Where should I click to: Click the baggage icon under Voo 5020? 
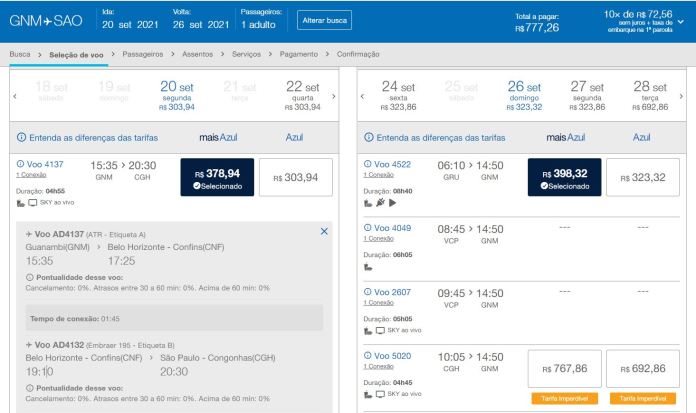[x=368, y=395]
